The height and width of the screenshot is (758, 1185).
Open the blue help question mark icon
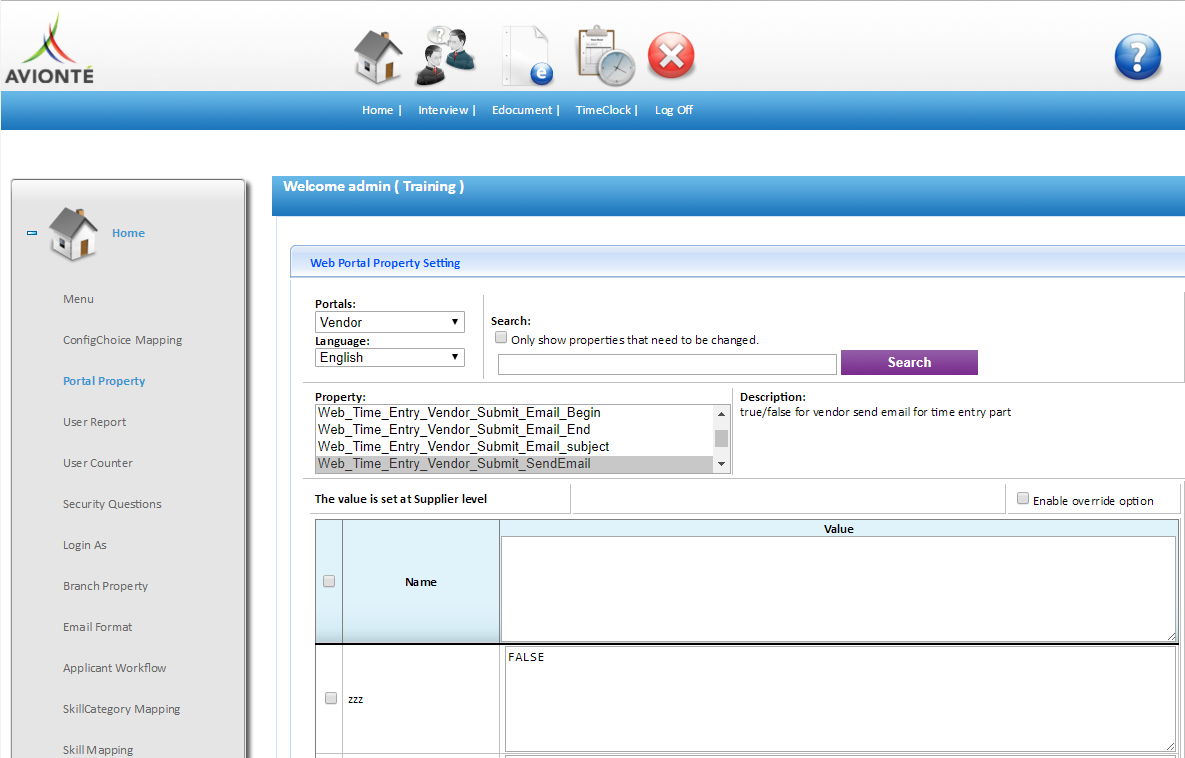pyautogui.click(x=1137, y=57)
